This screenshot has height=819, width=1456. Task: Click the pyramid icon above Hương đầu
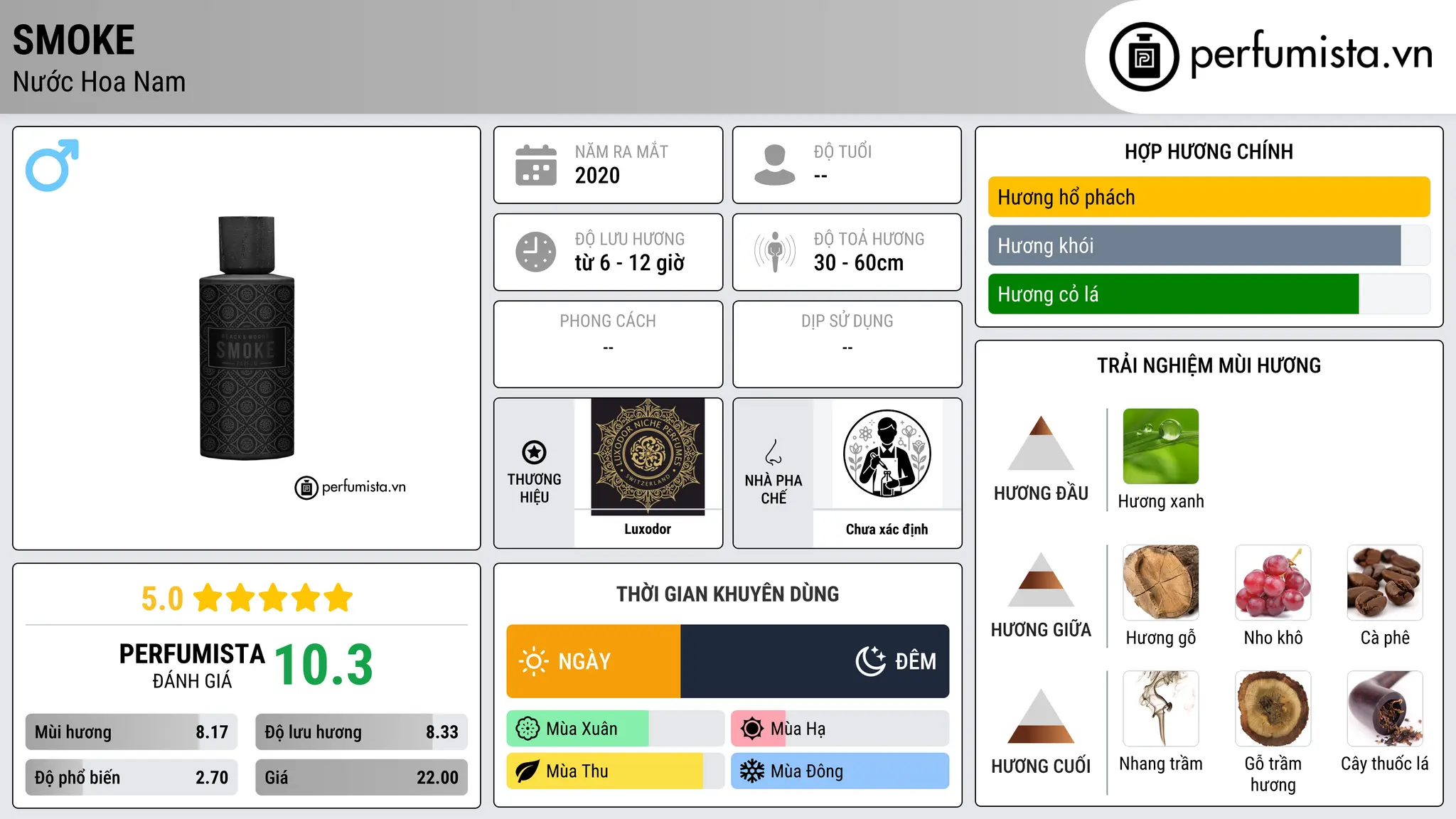(x=1041, y=443)
